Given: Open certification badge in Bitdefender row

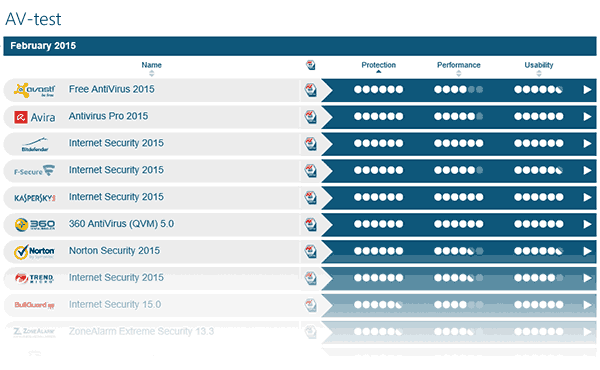Looking at the screenshot, I should tap(311, 144).
